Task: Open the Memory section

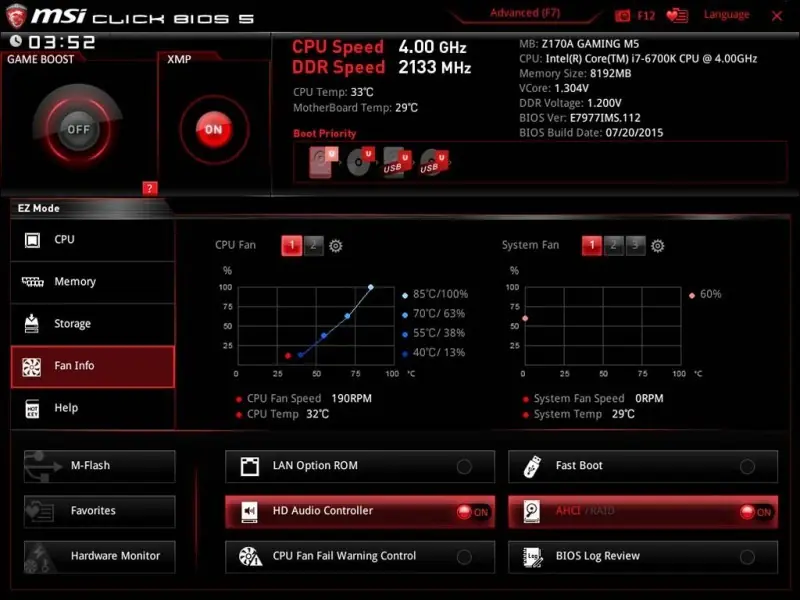Action: click(93, 282)
